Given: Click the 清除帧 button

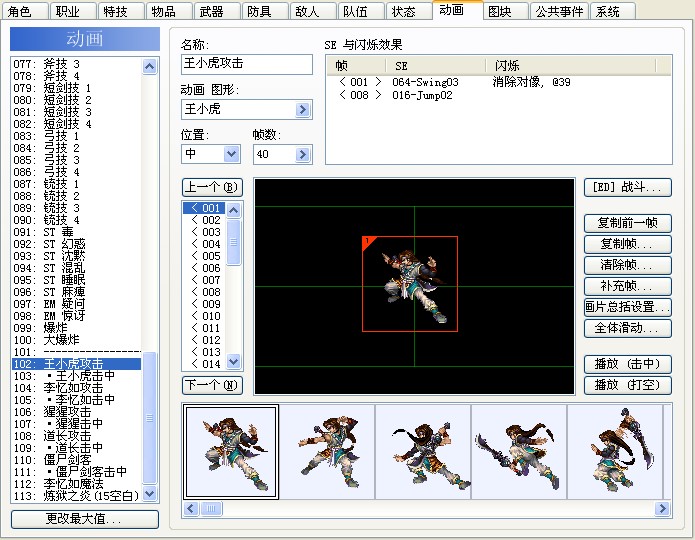Looking at the screenshot, I should (627, 265).
